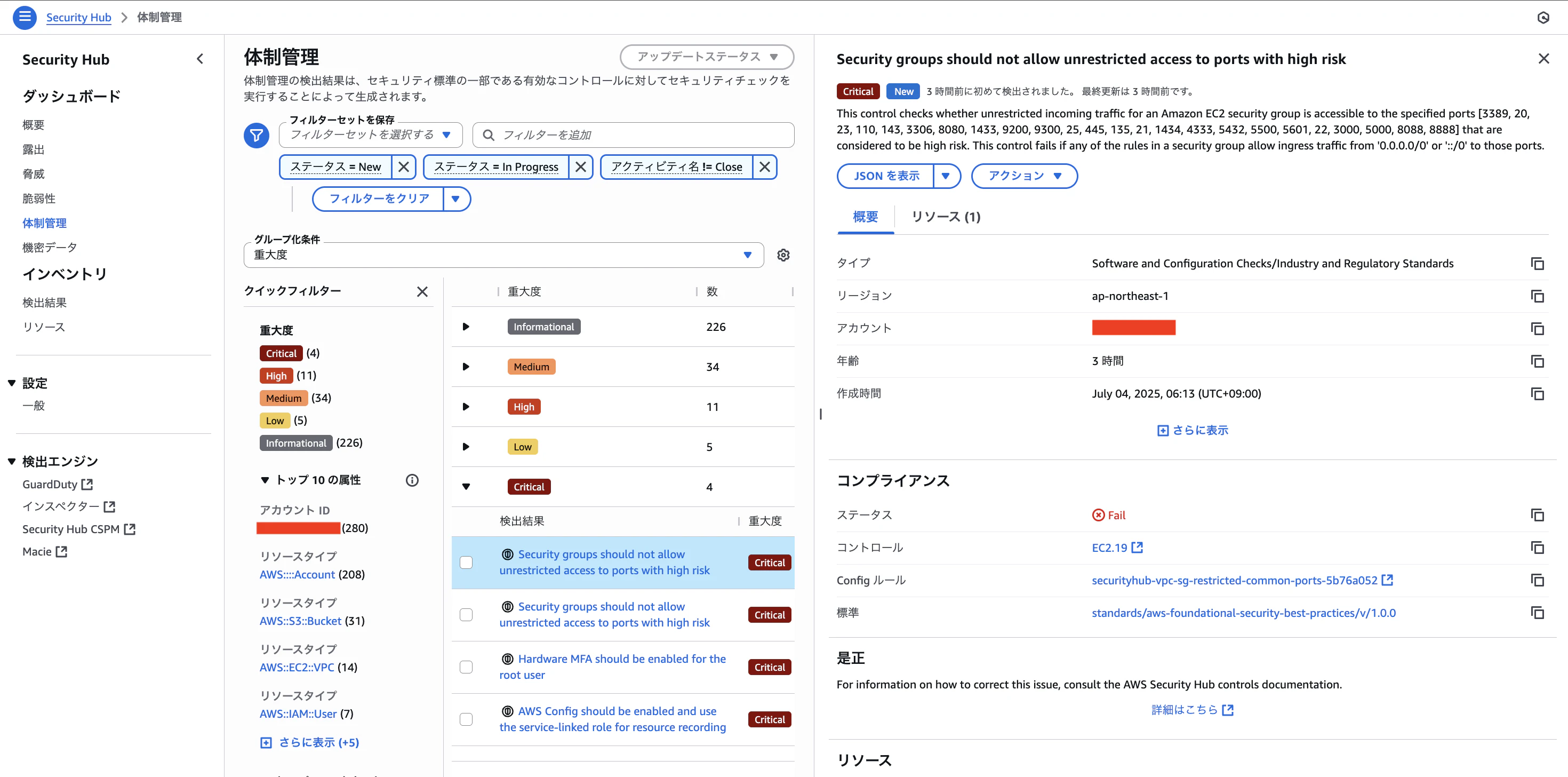Filter by High severity badge
This screenshot has height=777, width=1568.
click(276, 376)
